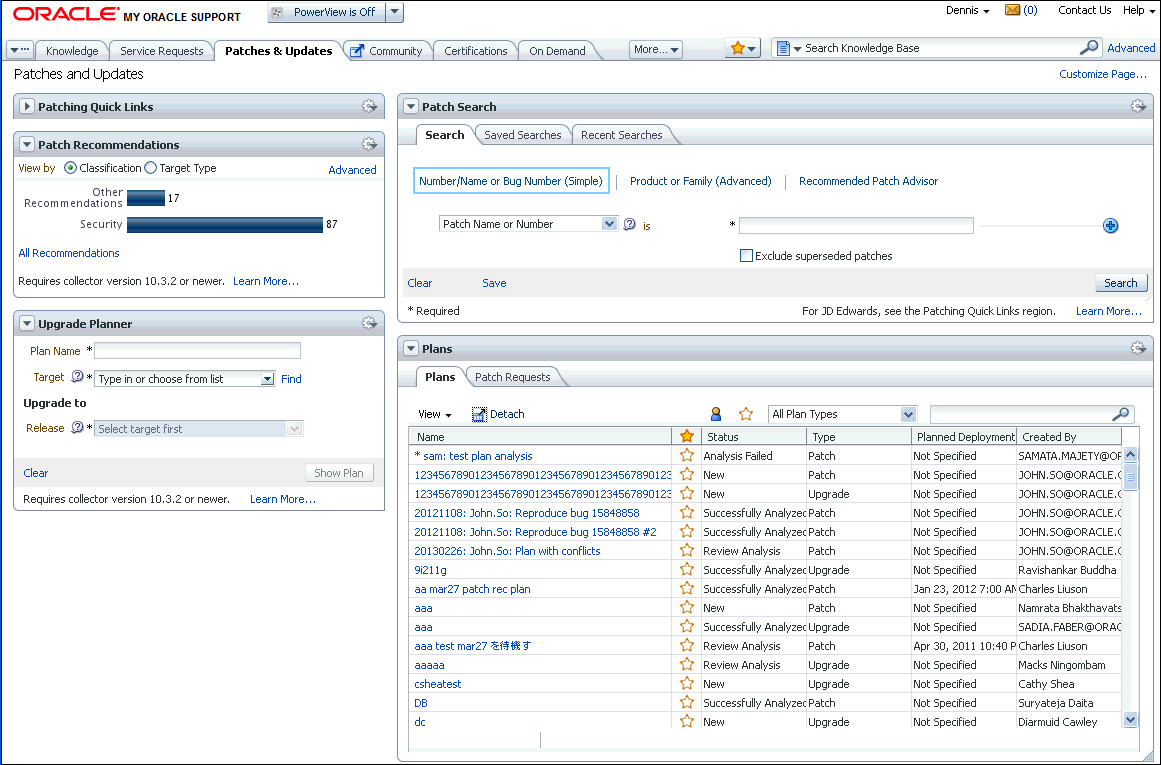Open the Help menu

click(x=1138, y=10)
